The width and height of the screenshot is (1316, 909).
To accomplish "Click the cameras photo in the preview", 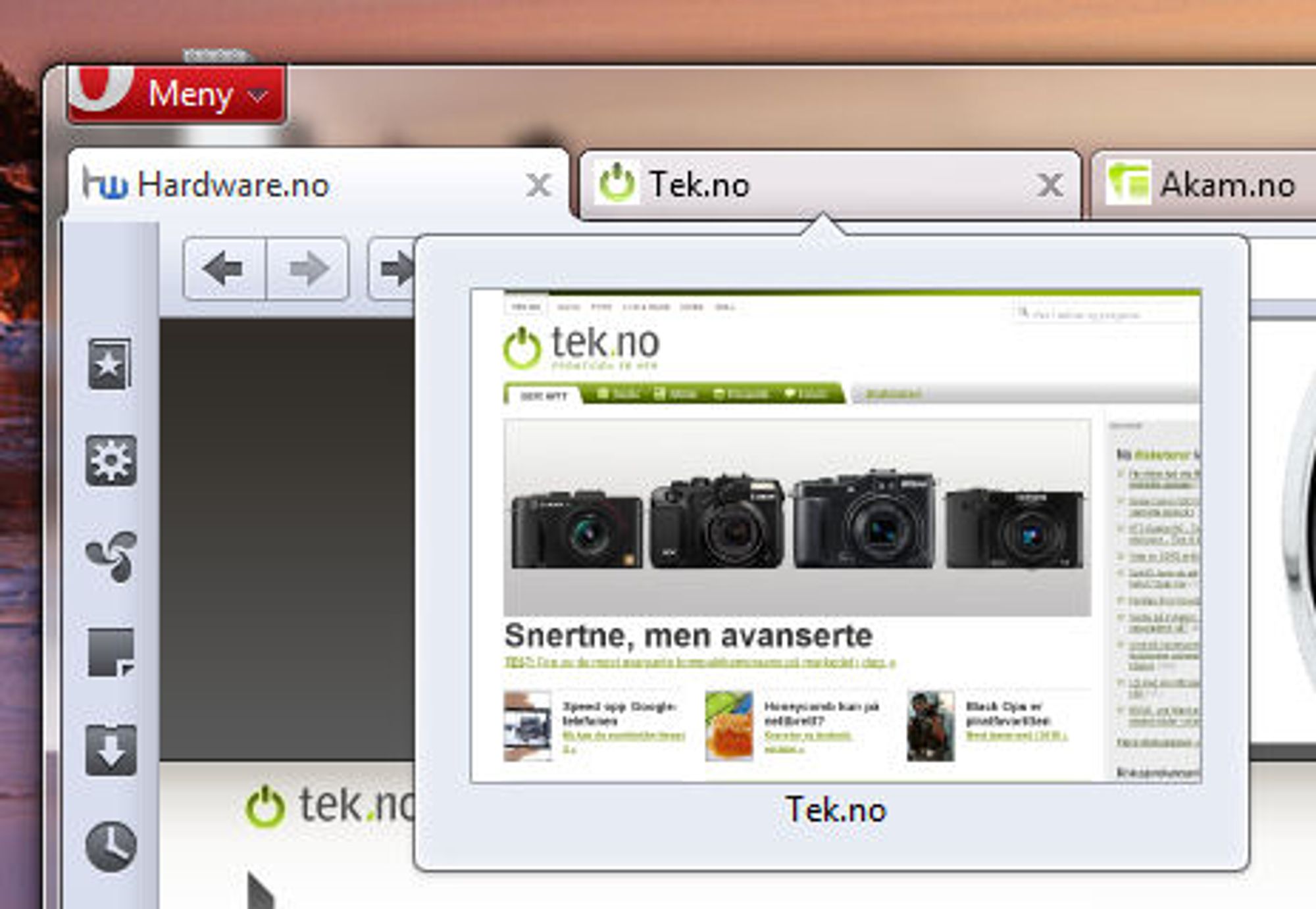I will pos(797,518).
